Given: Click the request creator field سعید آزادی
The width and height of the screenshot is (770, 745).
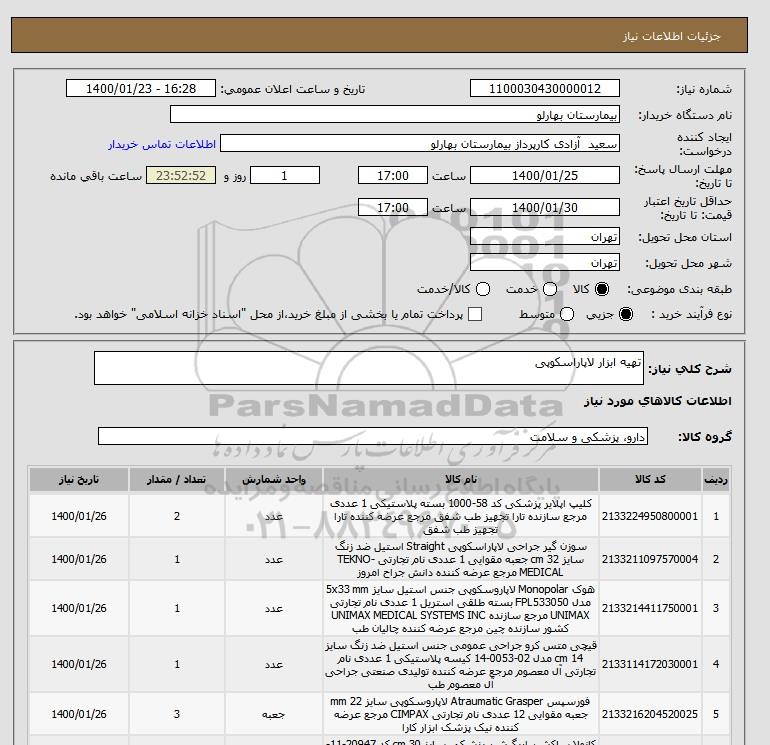Looking at the screenshot, I should click(x=420, y=144).
